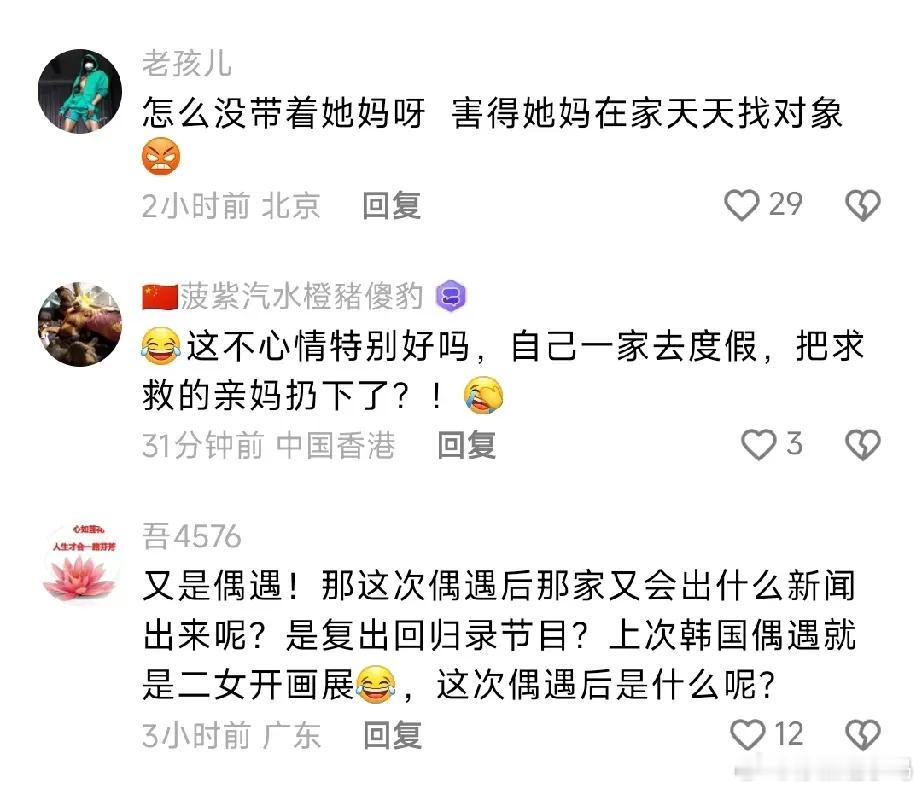Reply to the 吾4576 comment
This screenshot has height=790, width=922.
392,735
